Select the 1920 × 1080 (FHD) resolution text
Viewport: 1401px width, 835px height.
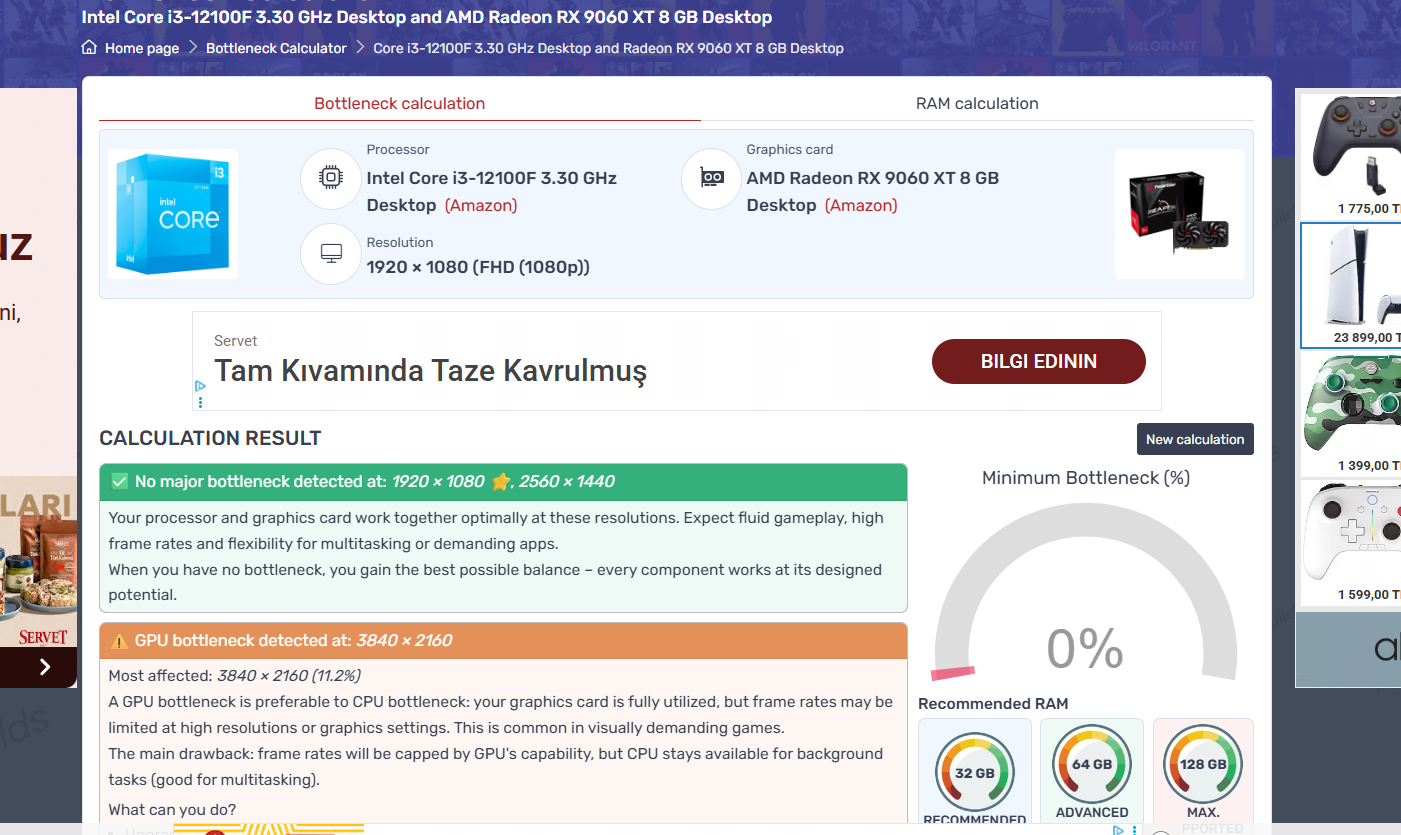[478, 267]
